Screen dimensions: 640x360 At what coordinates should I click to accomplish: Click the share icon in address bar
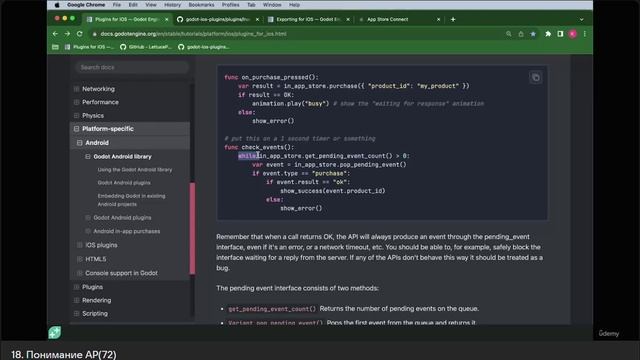pos(521,34)
